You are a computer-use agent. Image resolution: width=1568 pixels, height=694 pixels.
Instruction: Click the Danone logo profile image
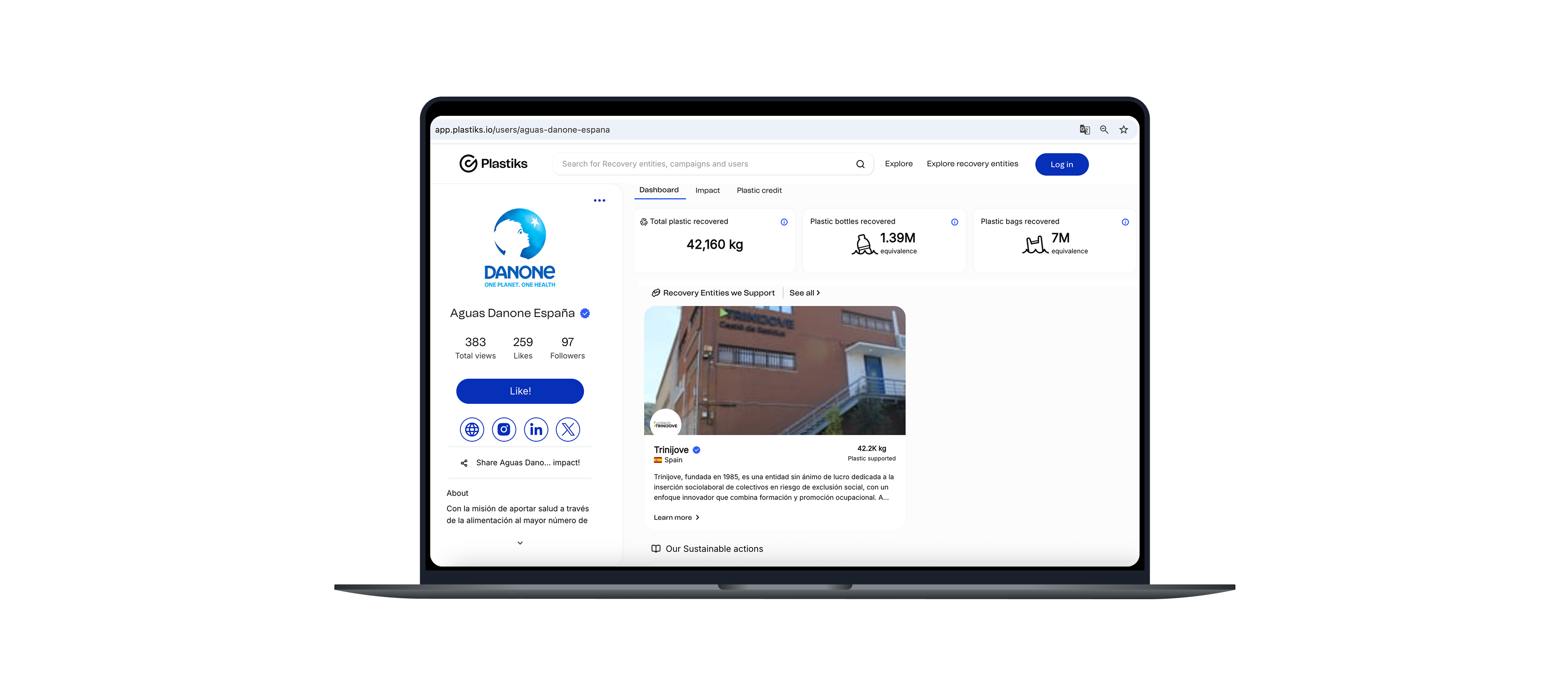tap(520, 248)
